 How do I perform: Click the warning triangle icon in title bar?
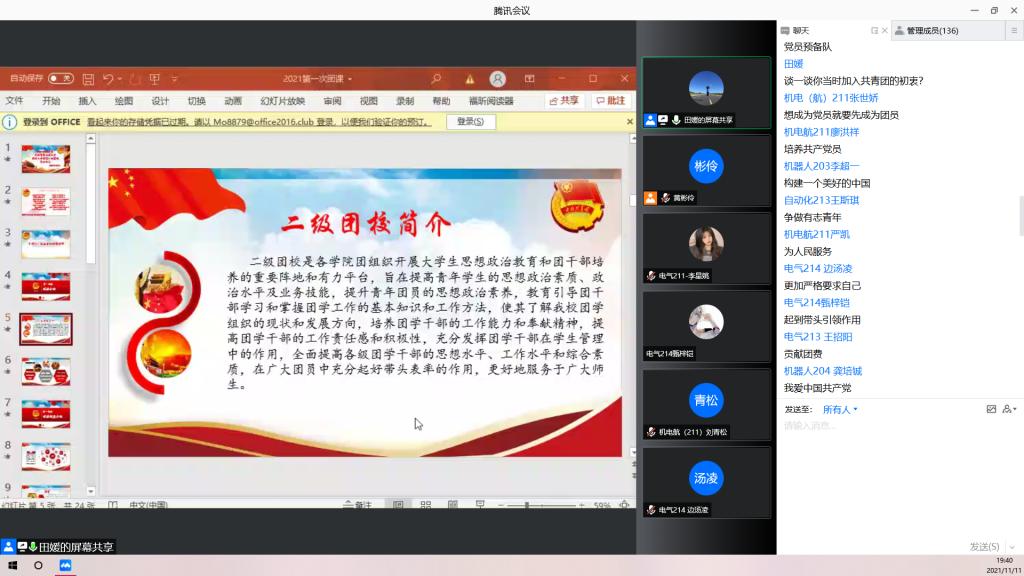coord(469,78)
